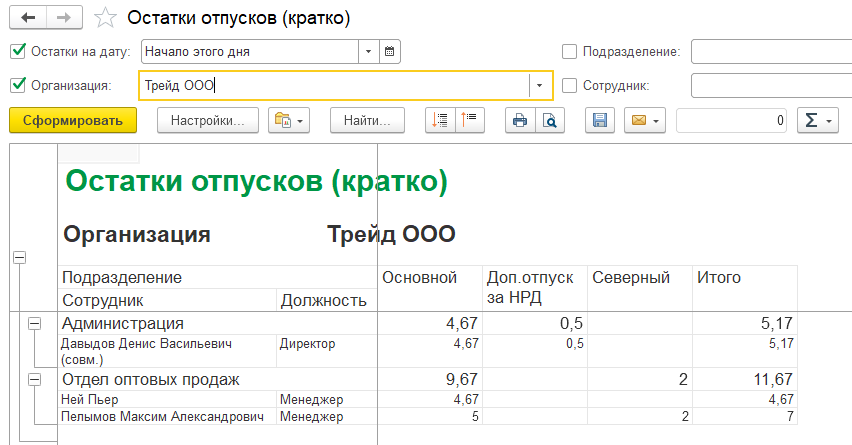Enable the 'Сотрудник' filter checkbox

[x=569, y=85]
